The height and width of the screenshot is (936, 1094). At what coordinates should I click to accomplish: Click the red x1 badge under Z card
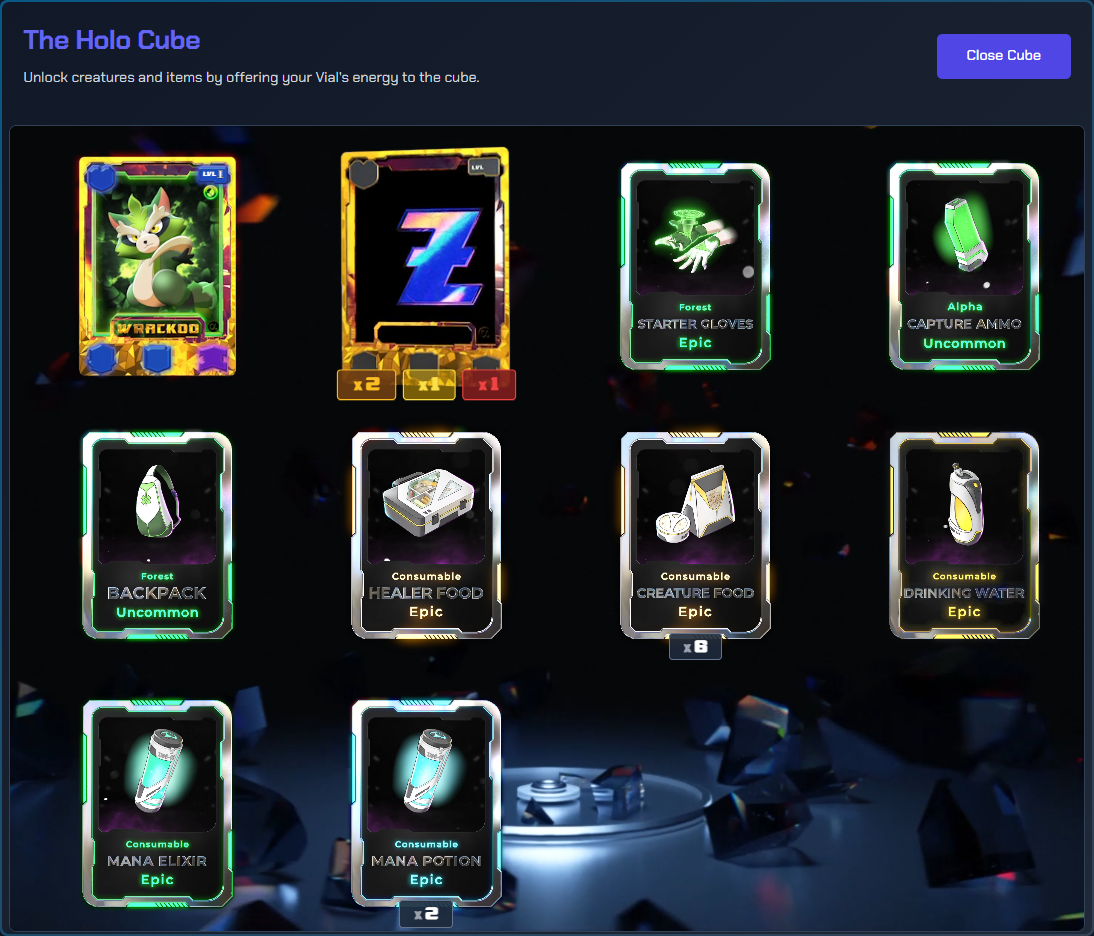(x=488, y=384)
